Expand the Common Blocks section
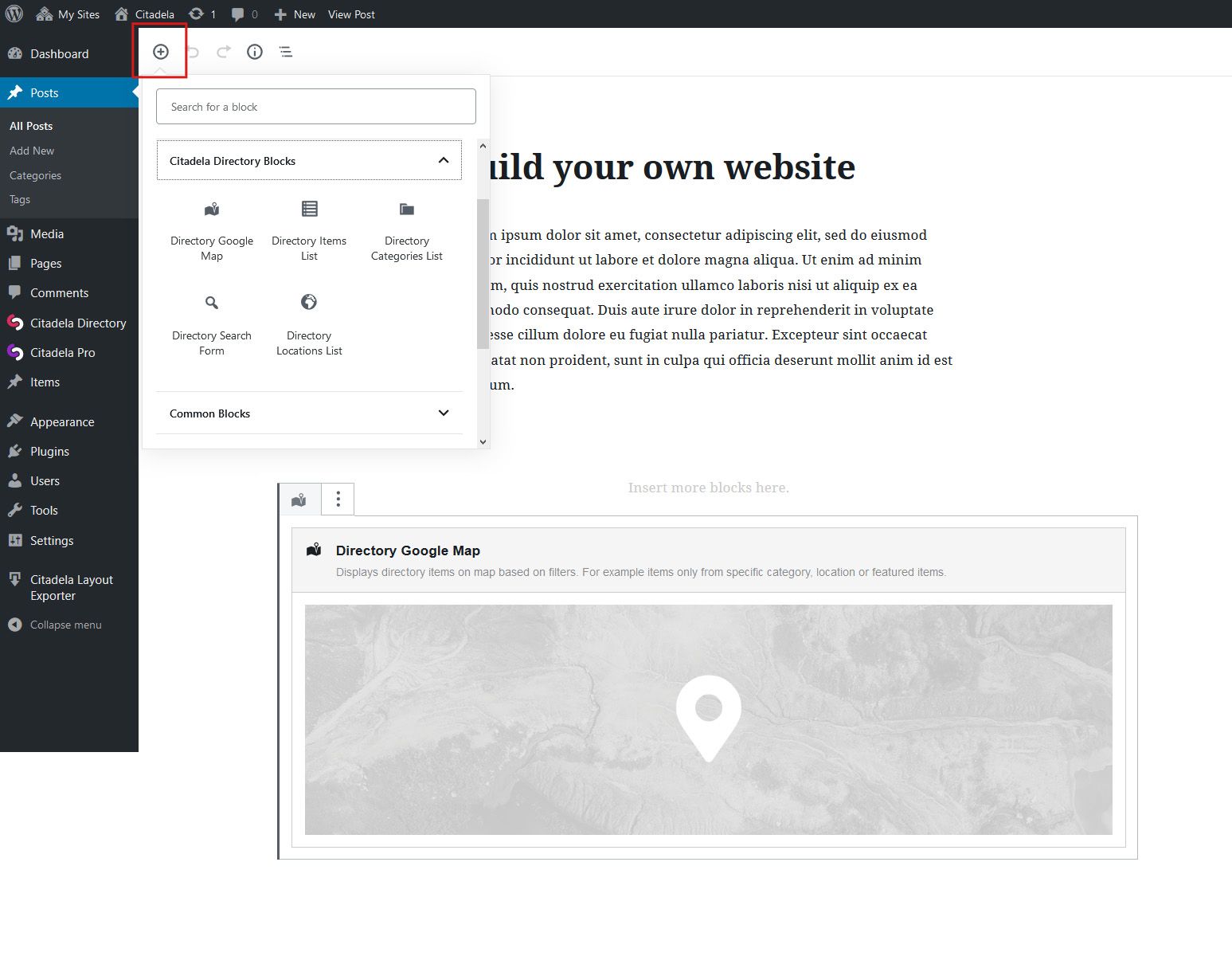This screenshot has width=1232, height=956. [444, 413]
